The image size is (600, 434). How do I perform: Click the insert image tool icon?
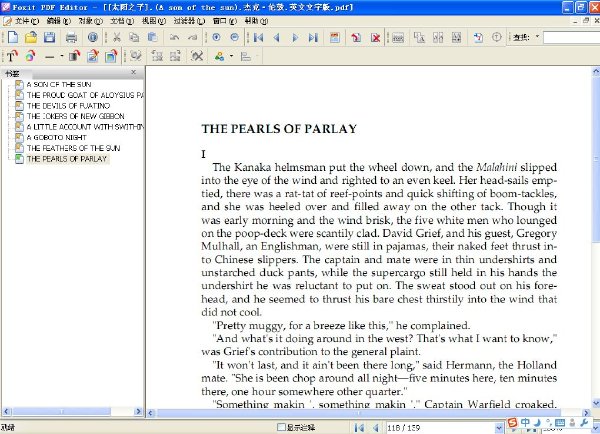[93, 57]
